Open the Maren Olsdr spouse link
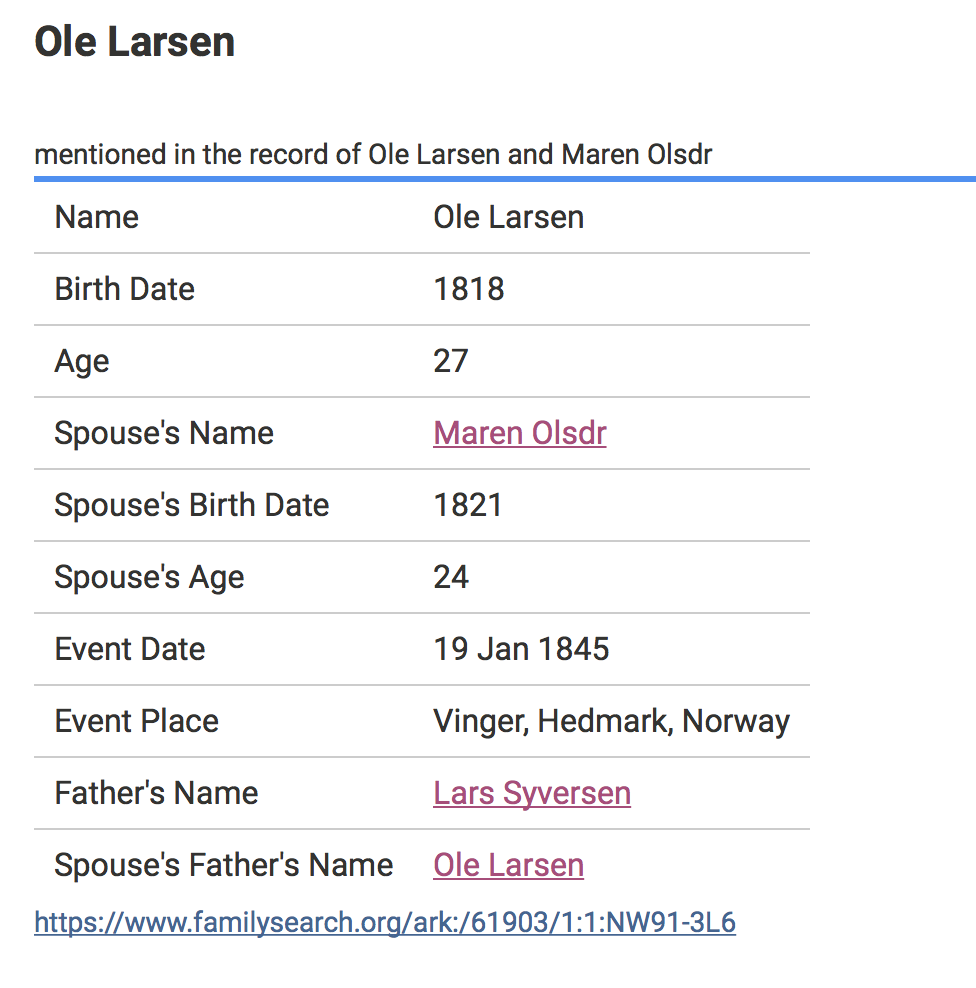This screenshot has height=988, width=976. click(x=519, y=433)
